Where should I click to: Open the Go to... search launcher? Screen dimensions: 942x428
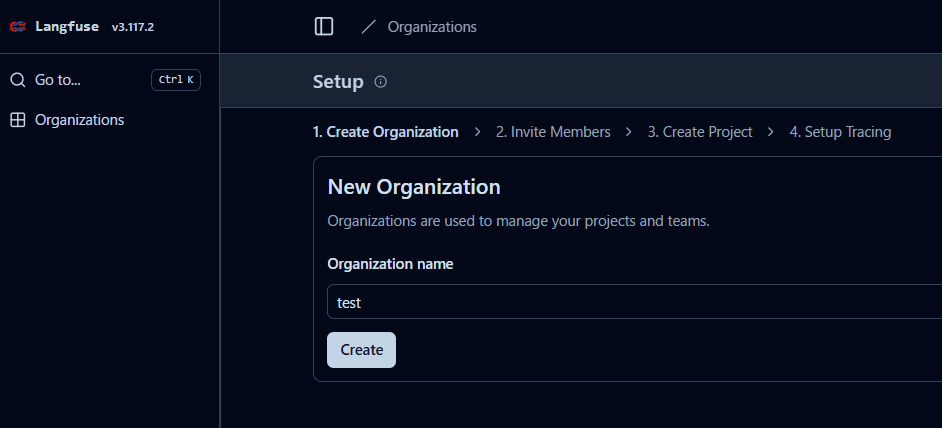58,80
